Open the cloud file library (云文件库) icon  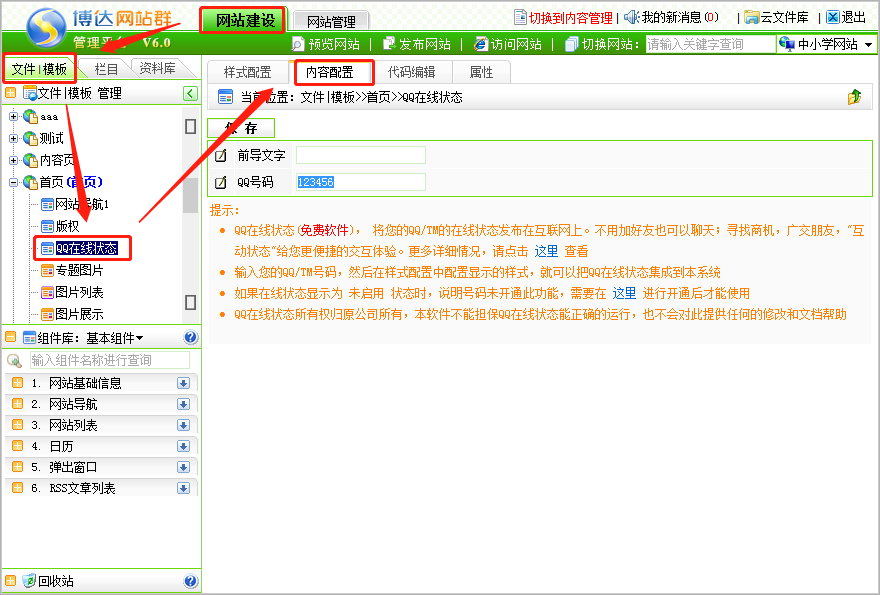pos(751,17)
